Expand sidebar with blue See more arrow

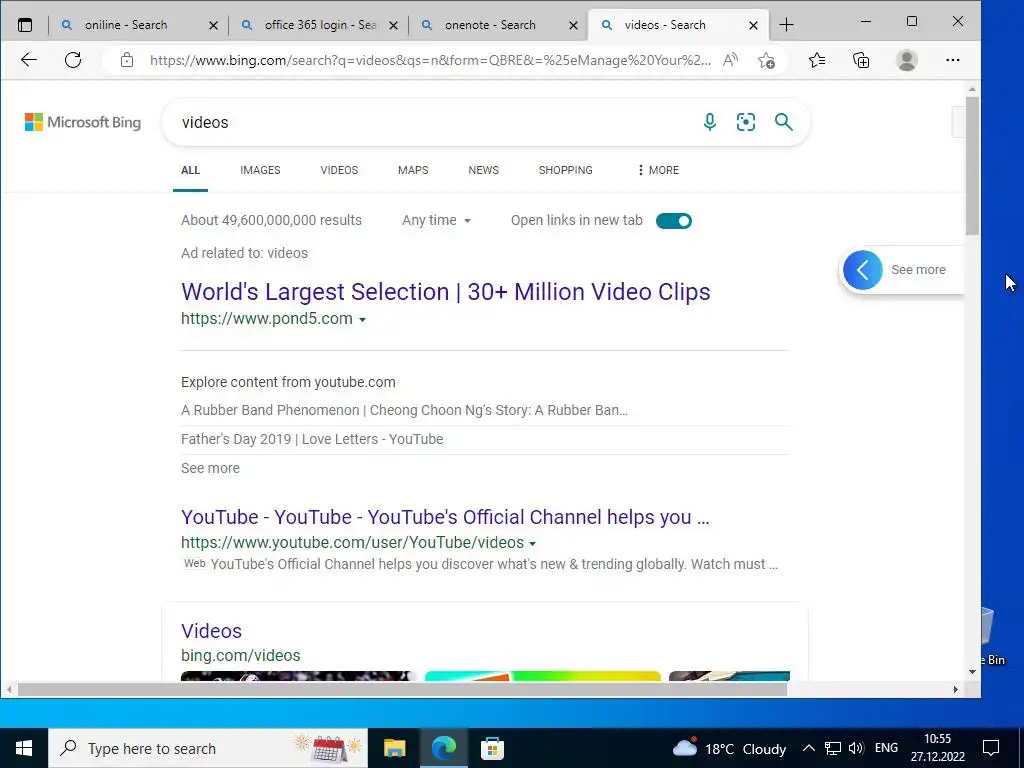click(x=862, y=270)
